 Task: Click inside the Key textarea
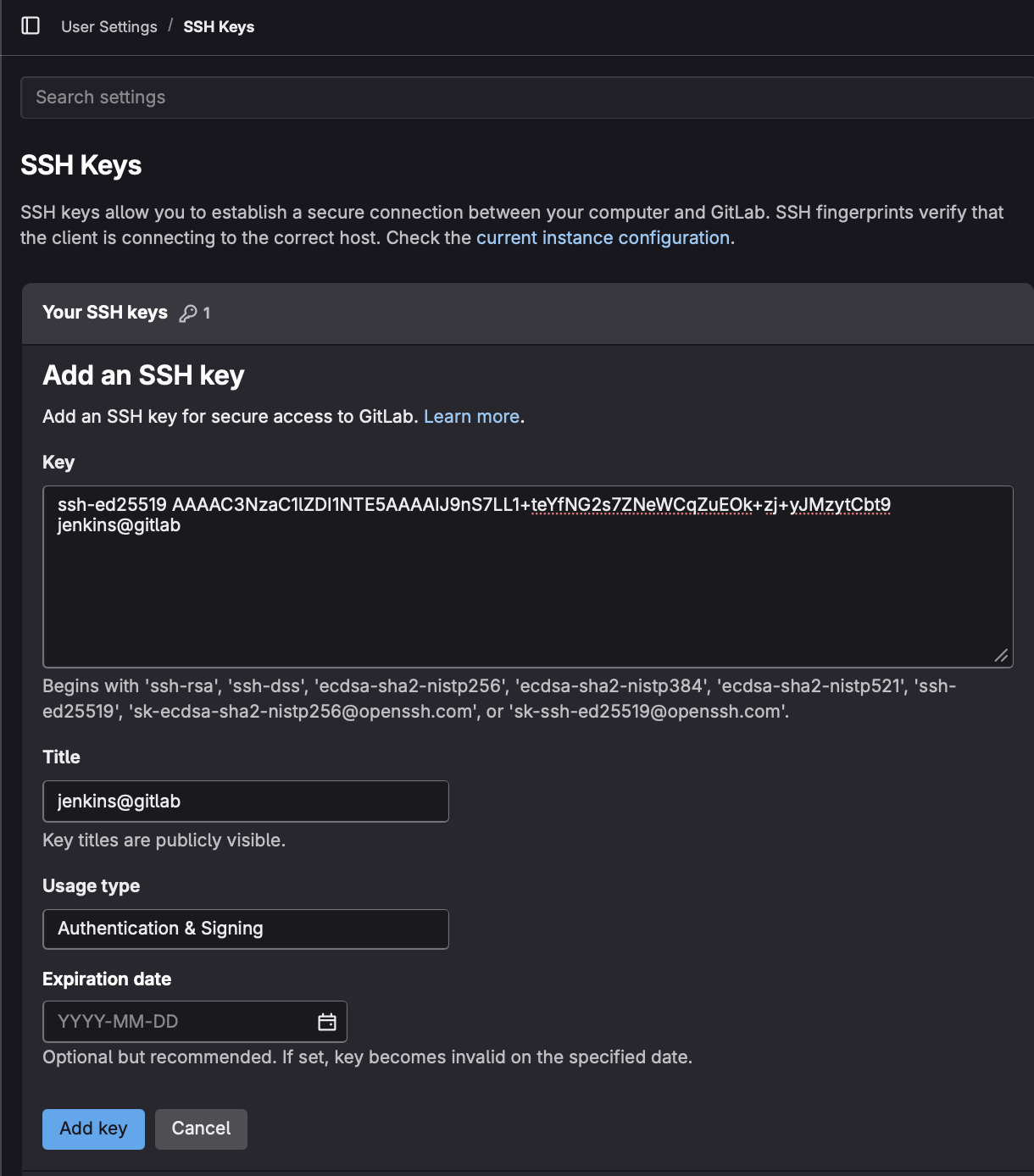coord(527,593)
